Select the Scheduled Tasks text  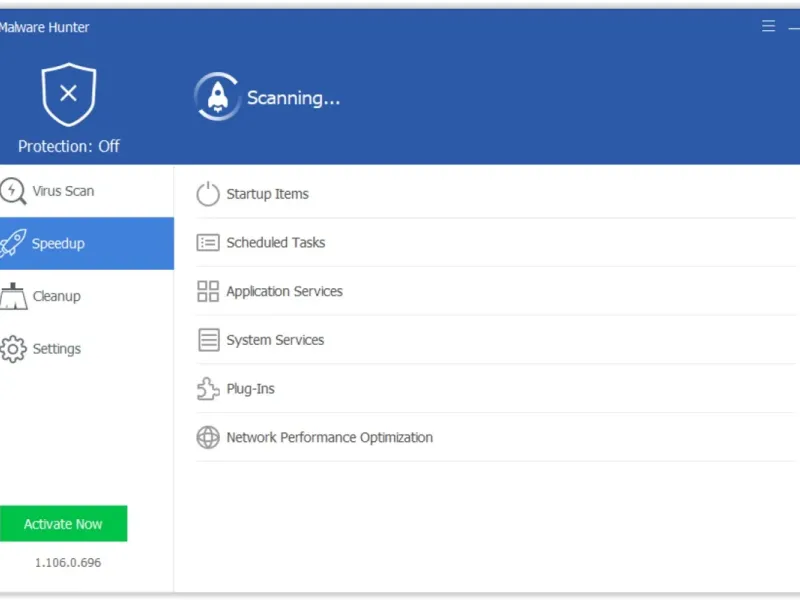pyautogui.click(x=276, y=242)
